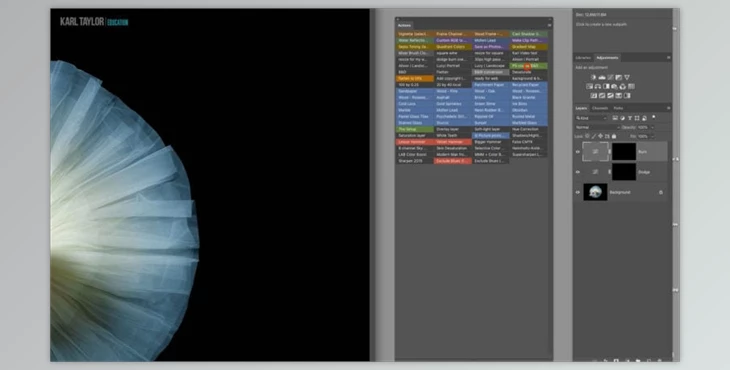This screenshot has width=730, height=370.
Task: Hide the Background layer
Action: point(578,192)
